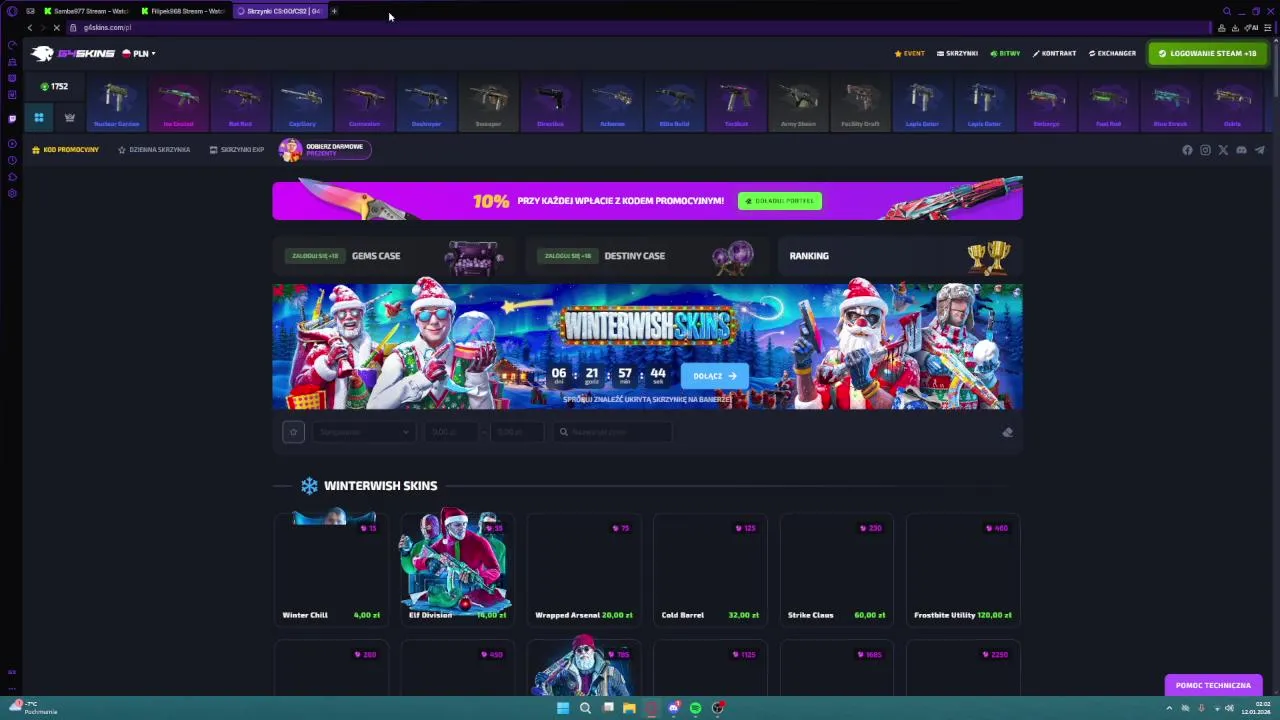
Task: Open a new browser tab
Action: point(334,11)
